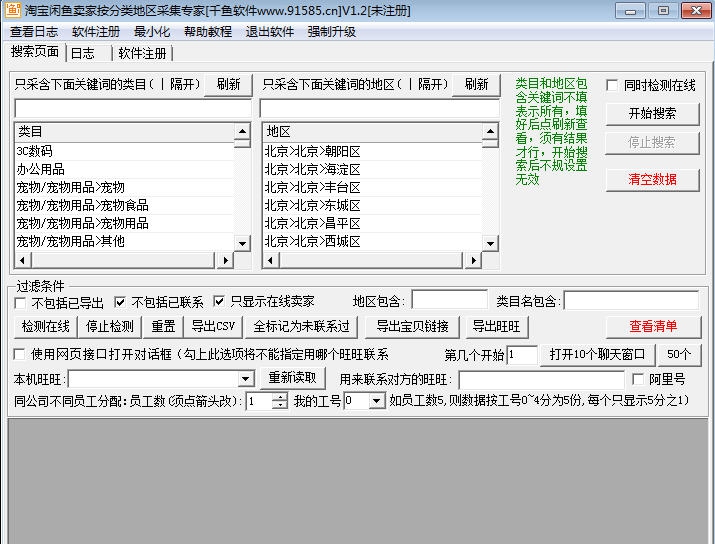
Task: Focus the category keyword input field
Action: click(133, 109)
